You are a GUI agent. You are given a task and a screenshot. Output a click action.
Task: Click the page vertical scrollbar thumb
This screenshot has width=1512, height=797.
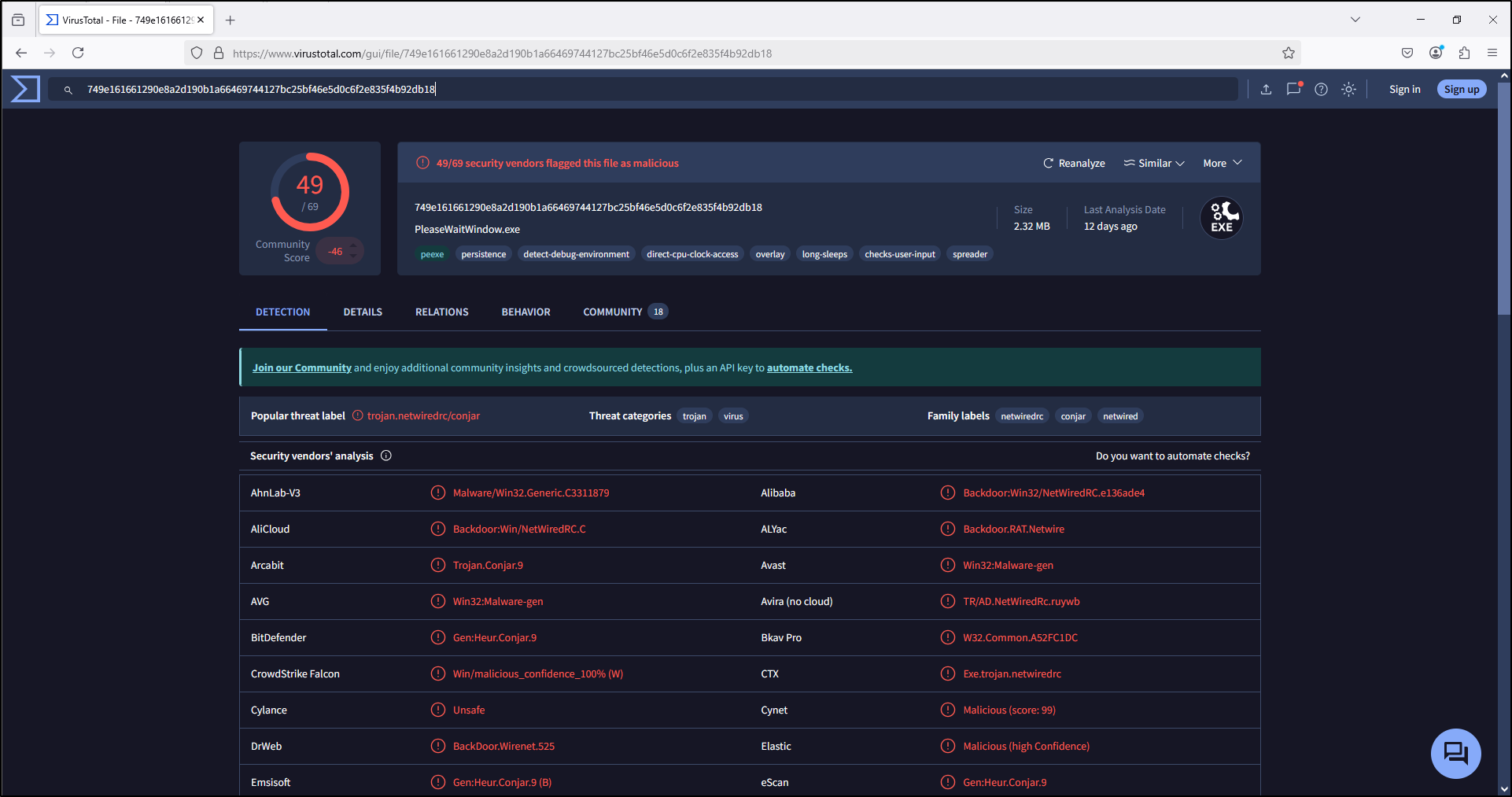(1504, 197)
